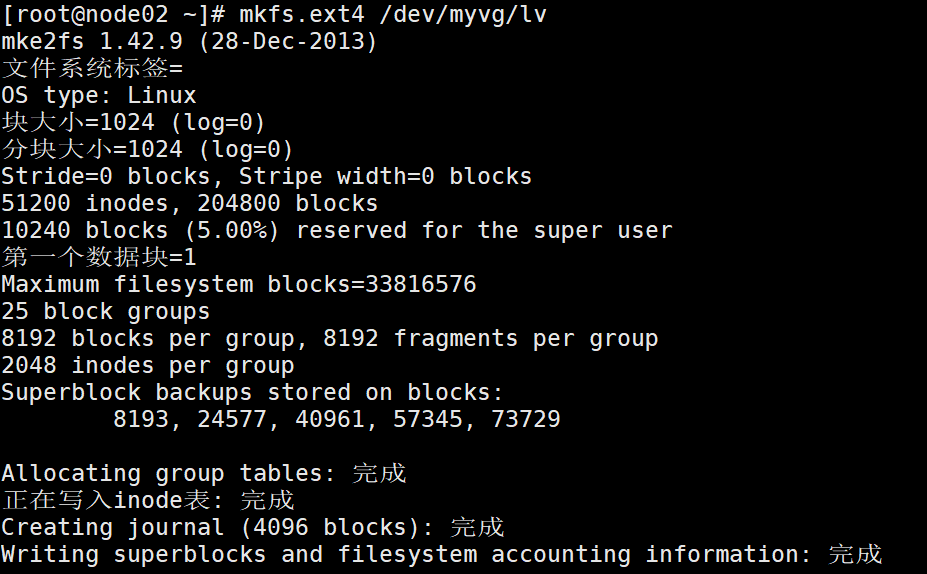Image resolution: width=927 pixels, height=574 pixels.
Task: Click the Creating journal (4096 blocks) text
Action: point(217,528)
